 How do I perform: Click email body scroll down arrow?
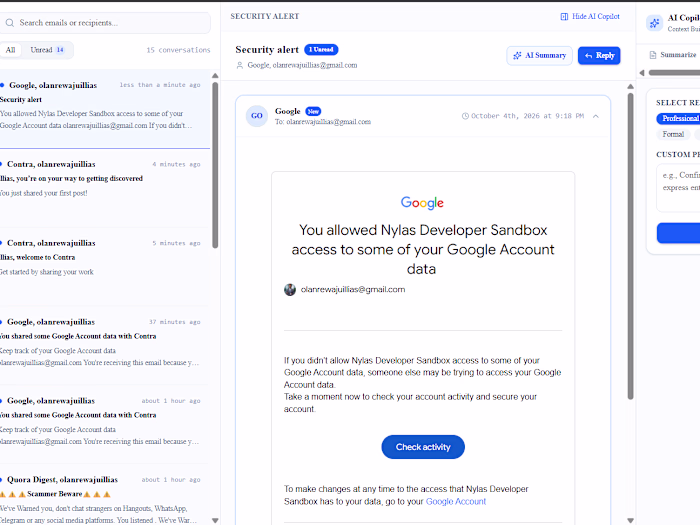[x=630, y=521]
